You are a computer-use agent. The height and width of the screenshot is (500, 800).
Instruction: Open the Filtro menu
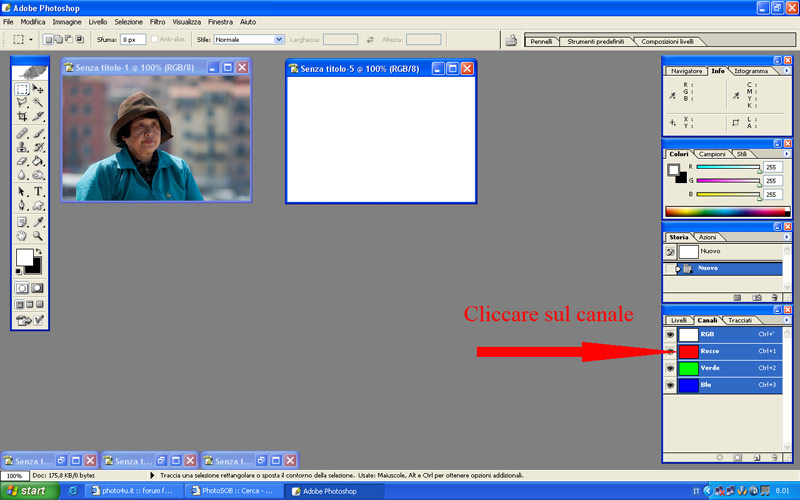coord(158,21)
